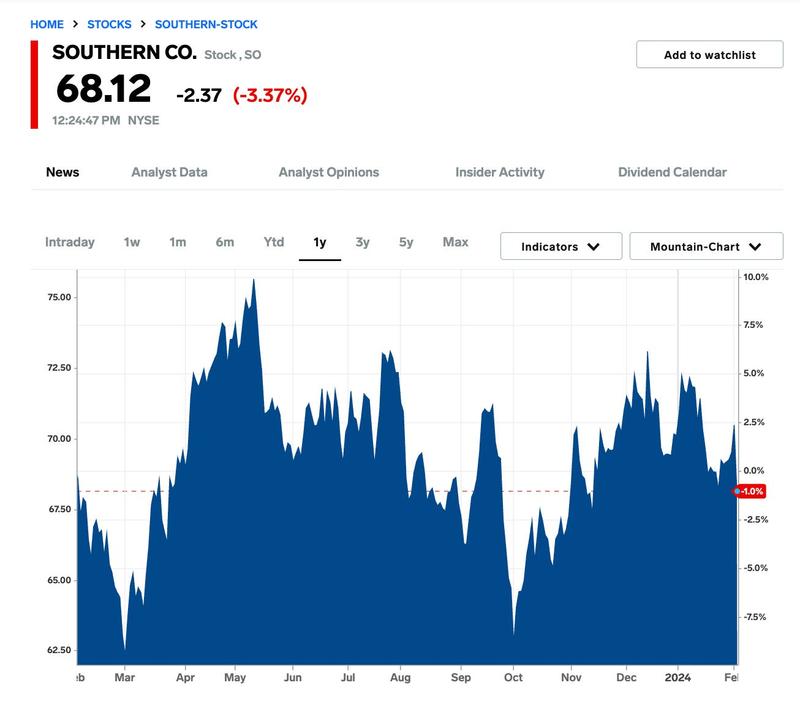Add Southern Co. to watchlist
Viewport: 800px width, 701px height.
pyautogui.click(x=710, y=55)
